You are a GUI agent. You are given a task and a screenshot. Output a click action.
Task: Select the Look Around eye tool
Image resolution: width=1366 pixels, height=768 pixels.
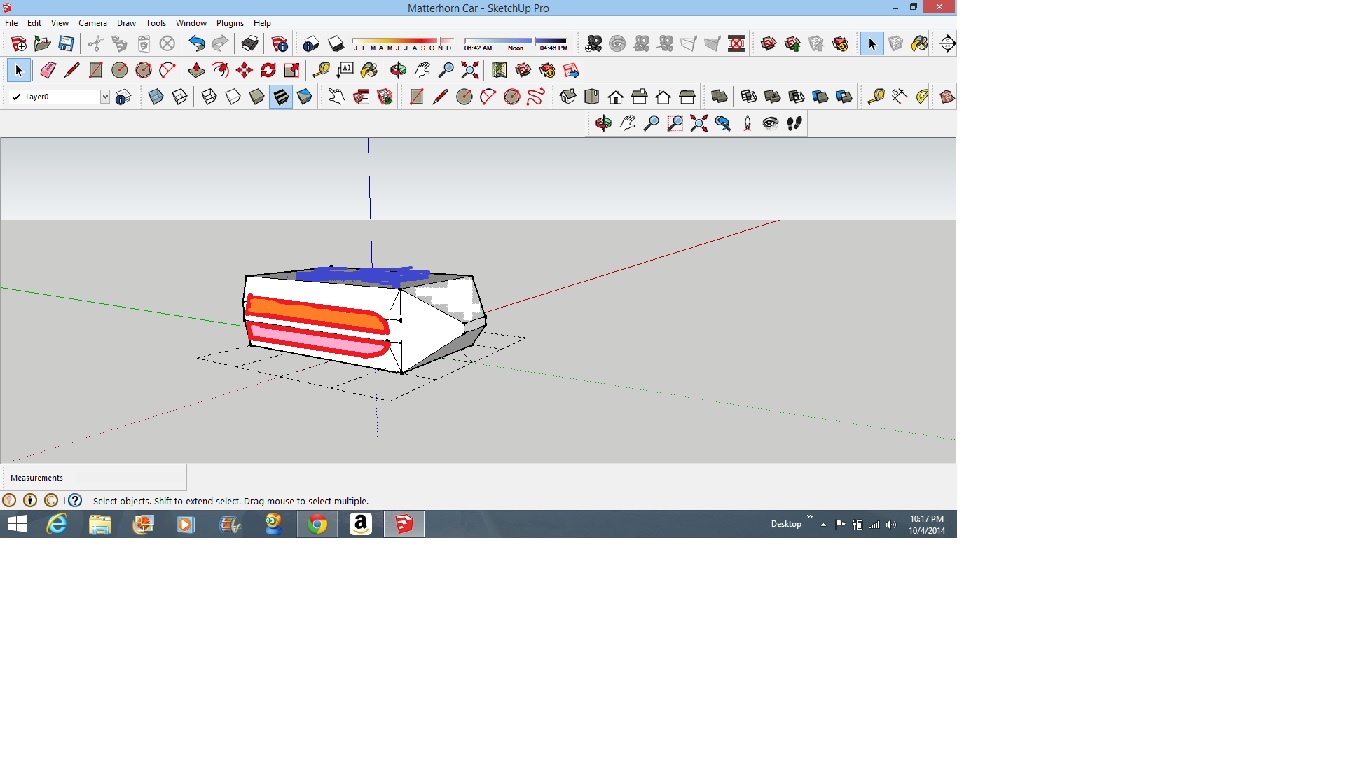[770, 123]
